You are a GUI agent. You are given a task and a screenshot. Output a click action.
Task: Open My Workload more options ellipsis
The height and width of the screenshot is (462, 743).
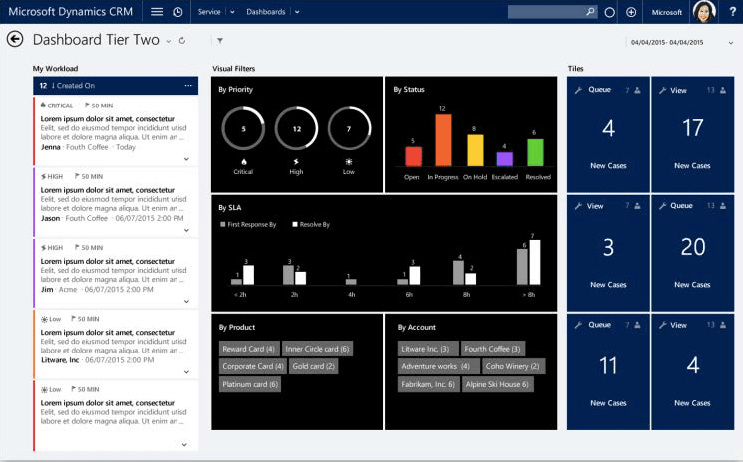pos(188,86)
